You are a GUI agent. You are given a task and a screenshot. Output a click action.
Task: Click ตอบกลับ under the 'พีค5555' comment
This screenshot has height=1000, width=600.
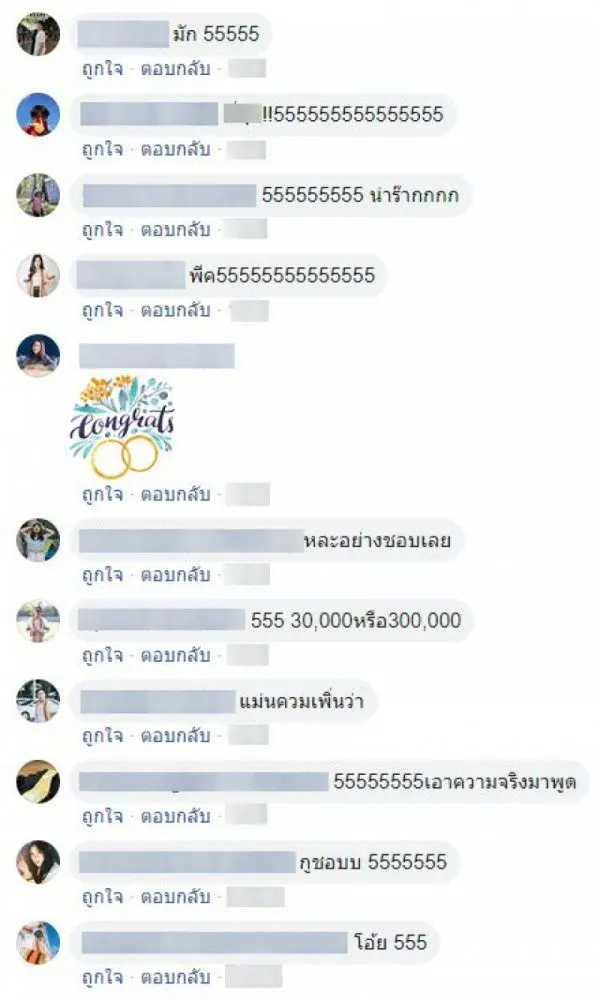[x=175, y=311]
